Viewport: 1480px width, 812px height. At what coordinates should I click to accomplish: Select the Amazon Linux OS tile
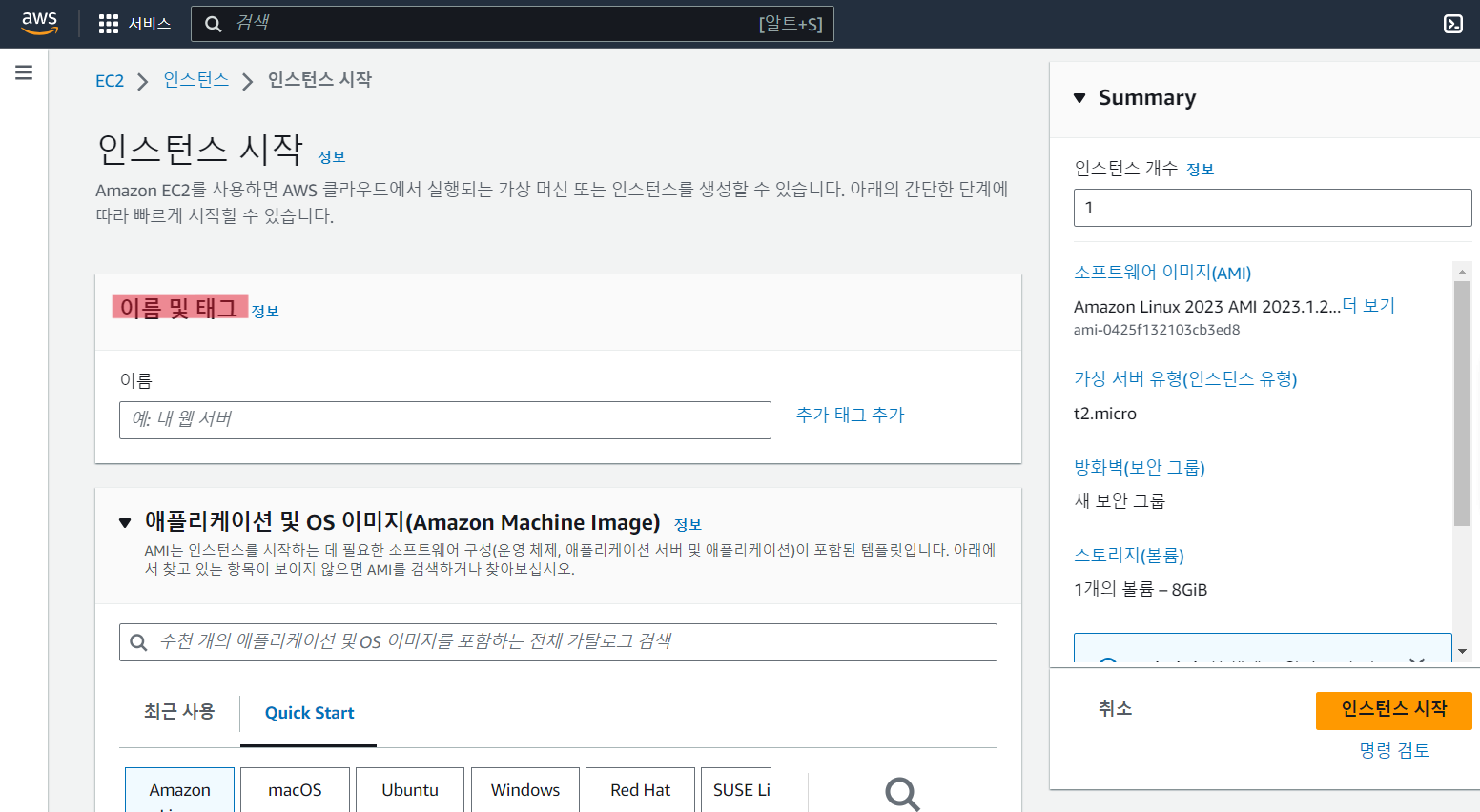179,790
